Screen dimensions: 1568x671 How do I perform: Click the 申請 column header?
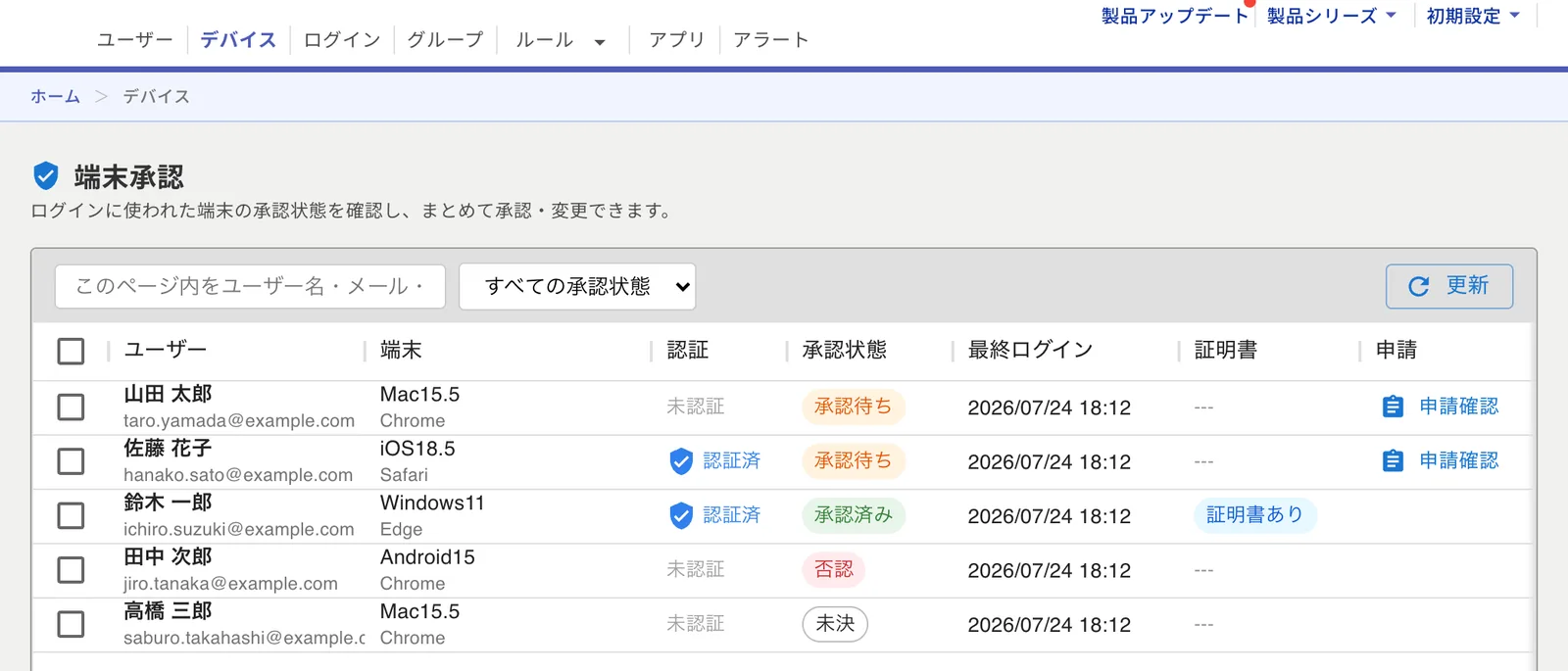click(x=1396, y=350)
